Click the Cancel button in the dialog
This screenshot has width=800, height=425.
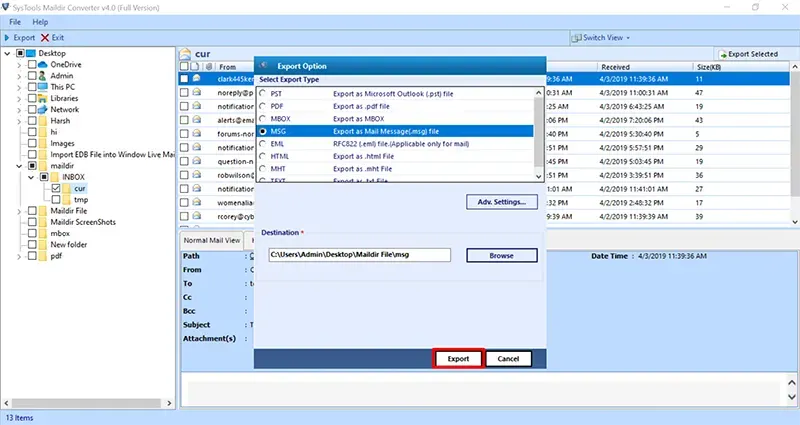click(x=508, y=359)
